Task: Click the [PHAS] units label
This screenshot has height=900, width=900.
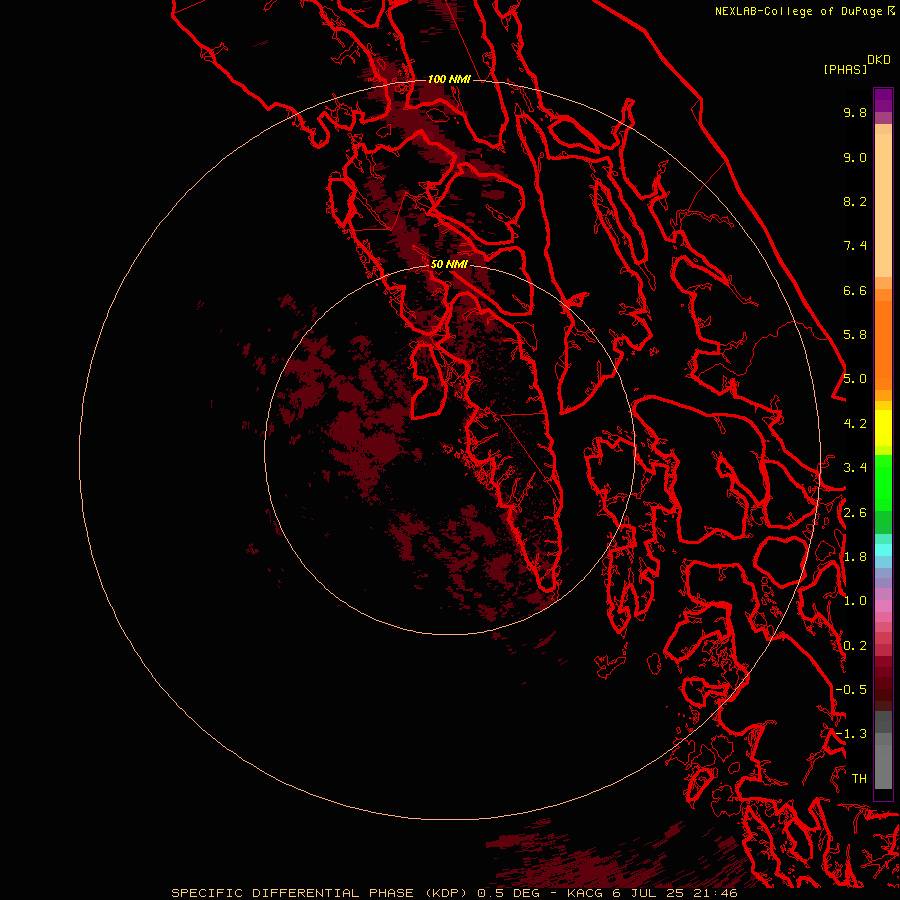Action: [845, 70]
